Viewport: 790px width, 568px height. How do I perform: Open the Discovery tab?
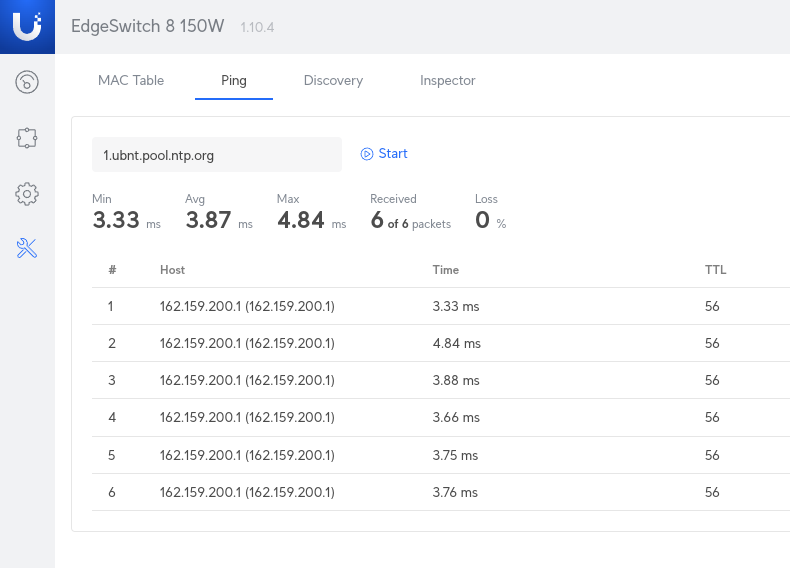pyautogui.click(x=333, y=80)
